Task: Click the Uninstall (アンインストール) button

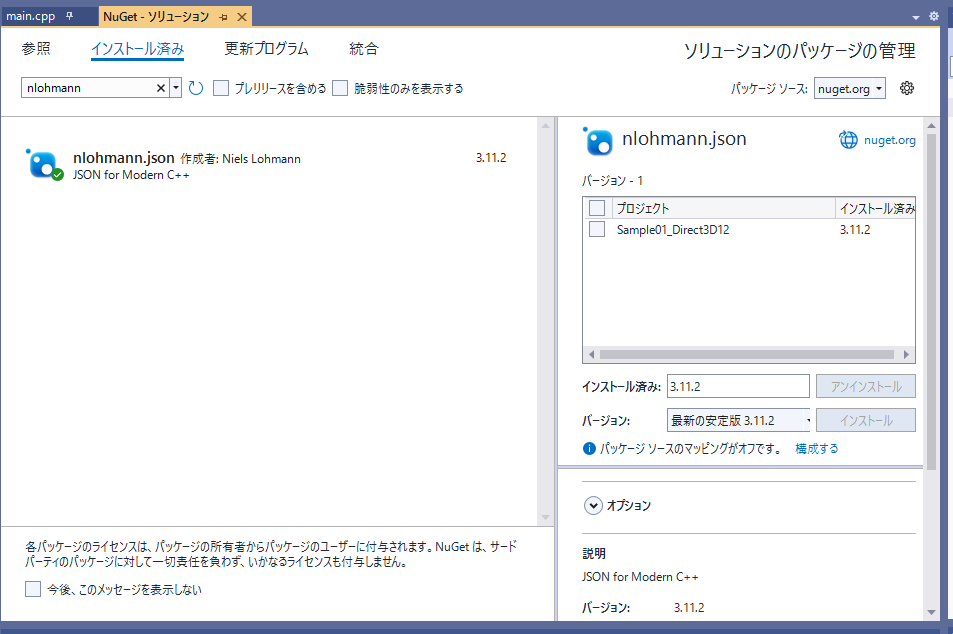Action: [865, 386]
